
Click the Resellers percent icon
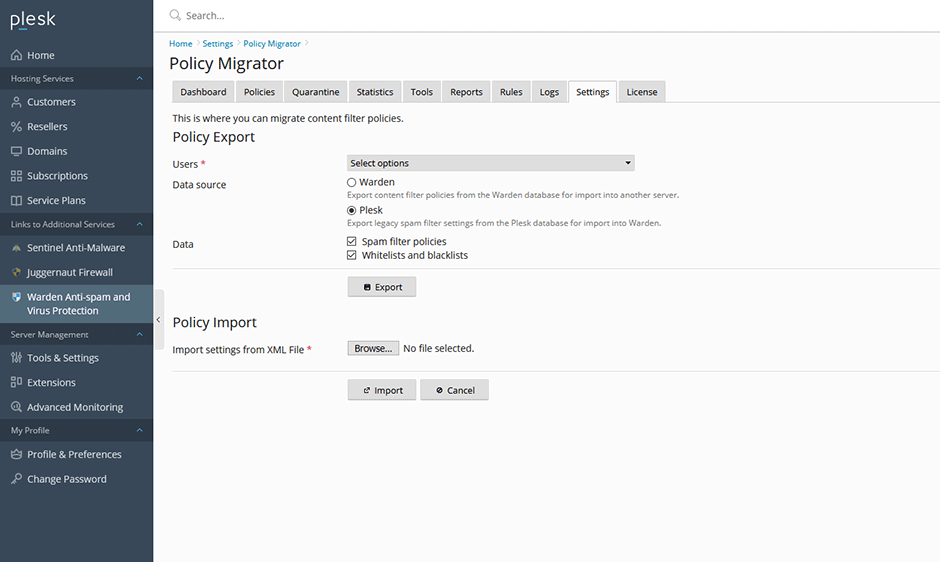coord(16,127)
